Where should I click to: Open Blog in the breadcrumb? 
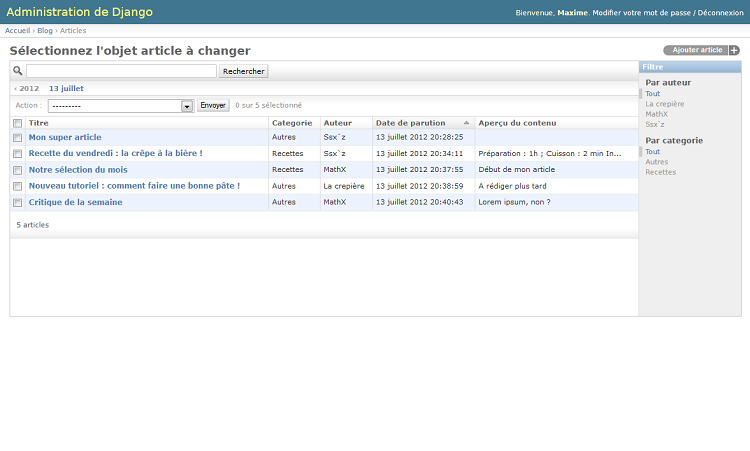click(45, 31)
